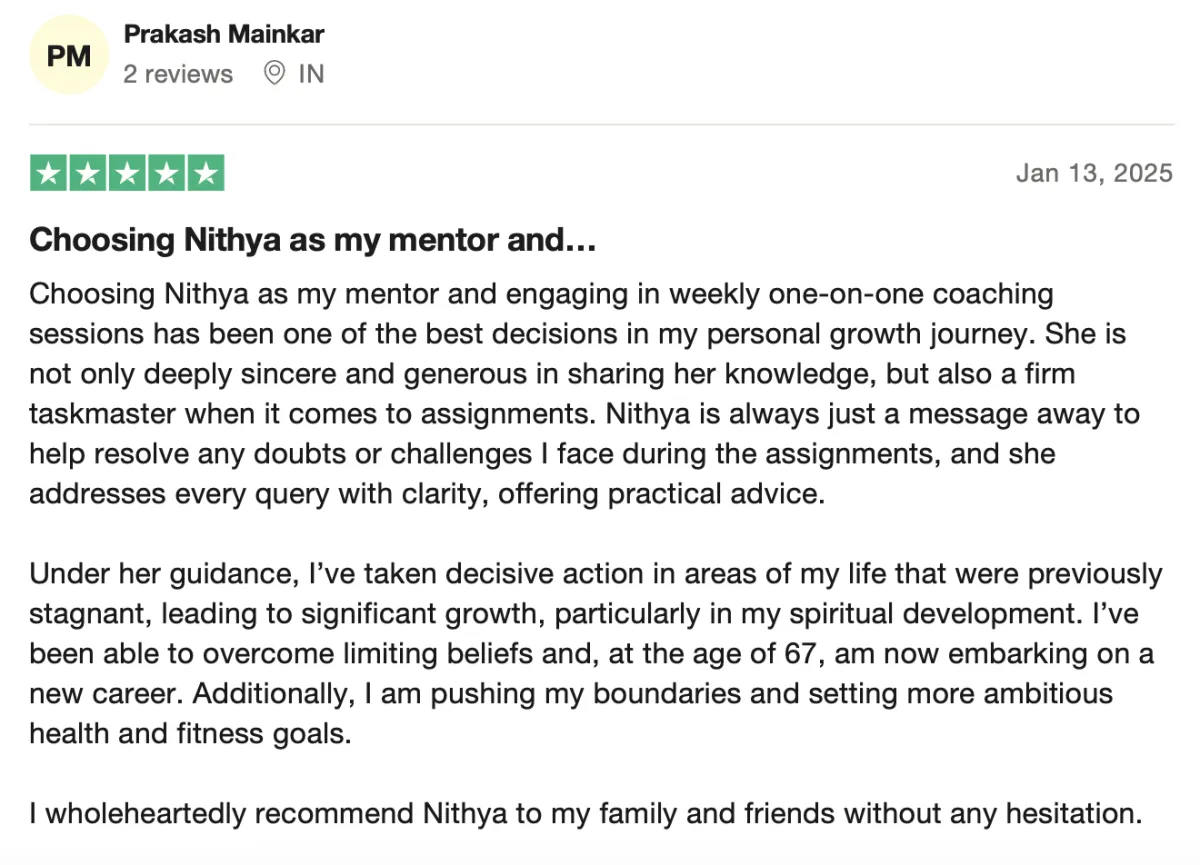Click the location pin icon
This screenshot has width=1200, height=865.
tap(273, 73)
